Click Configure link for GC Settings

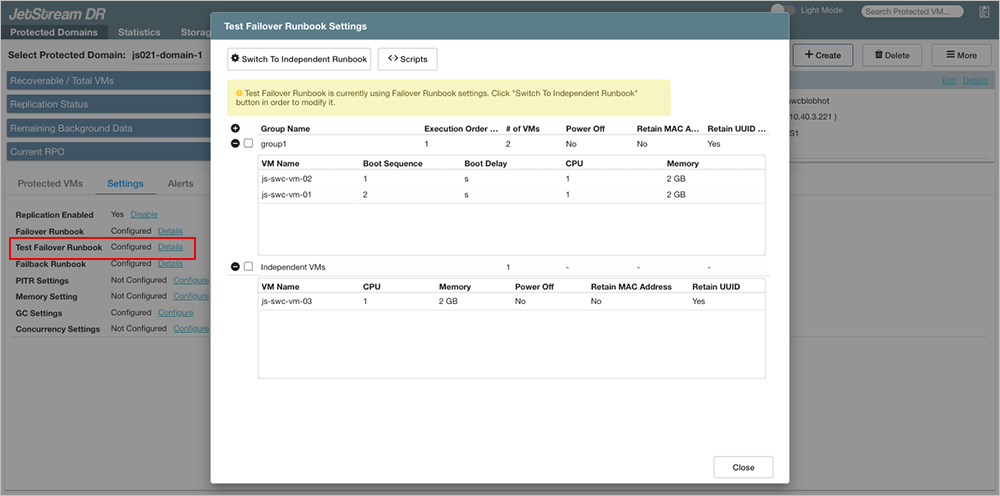click(176, 312)
